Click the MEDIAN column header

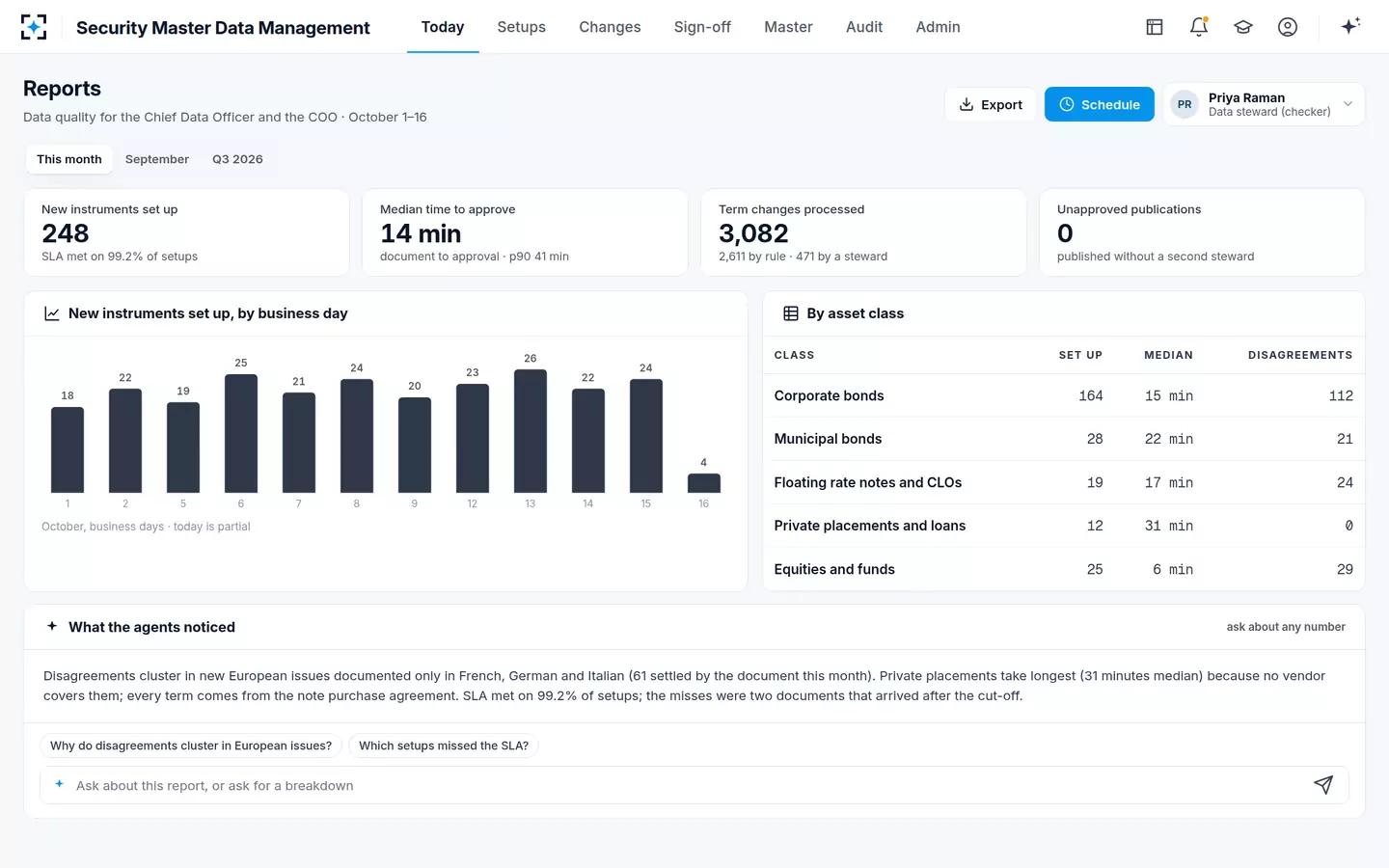1168,355
